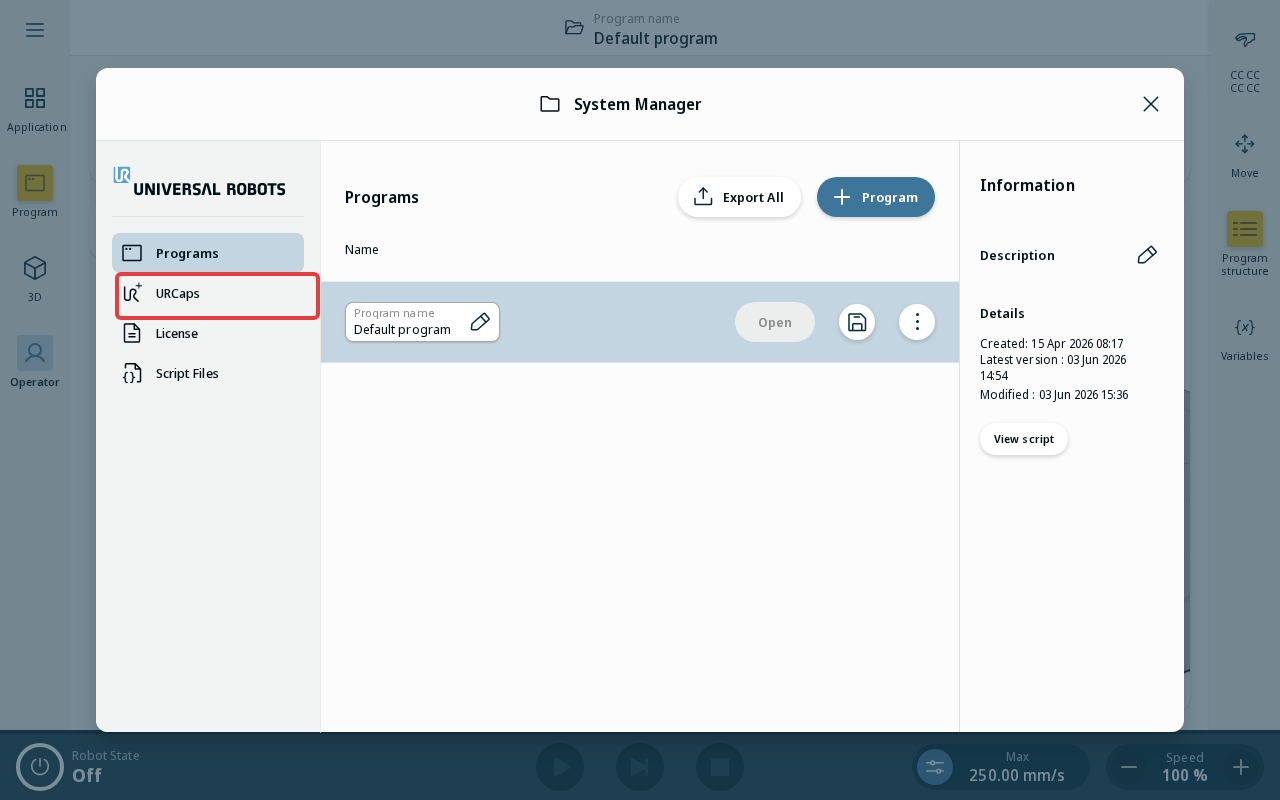The width and height of the screenshot is (1280, 800).
Task: Increase speed with plus button
Action: (x=1241, y=767)
